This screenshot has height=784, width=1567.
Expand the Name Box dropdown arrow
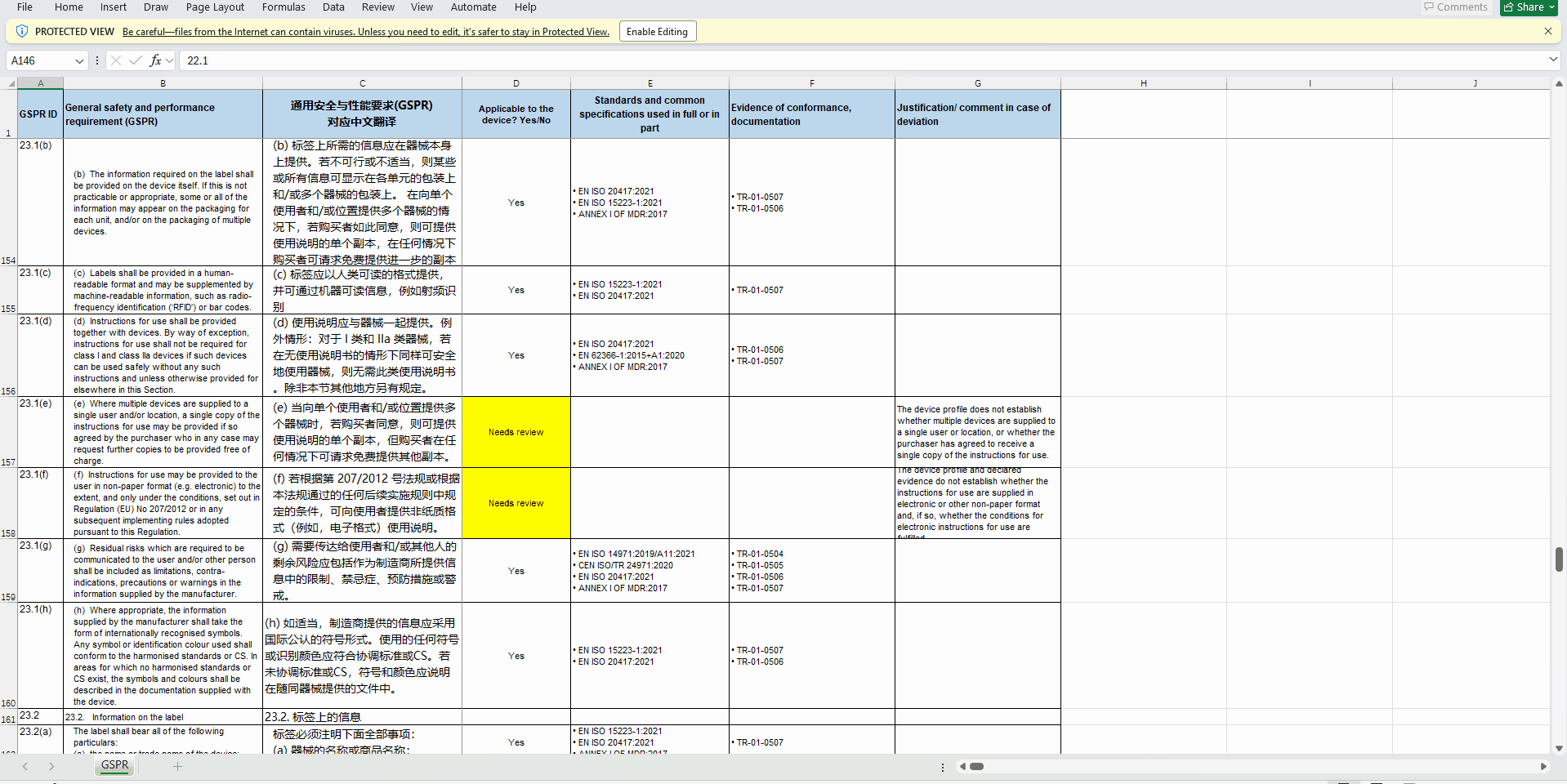(x=79, y=60)
